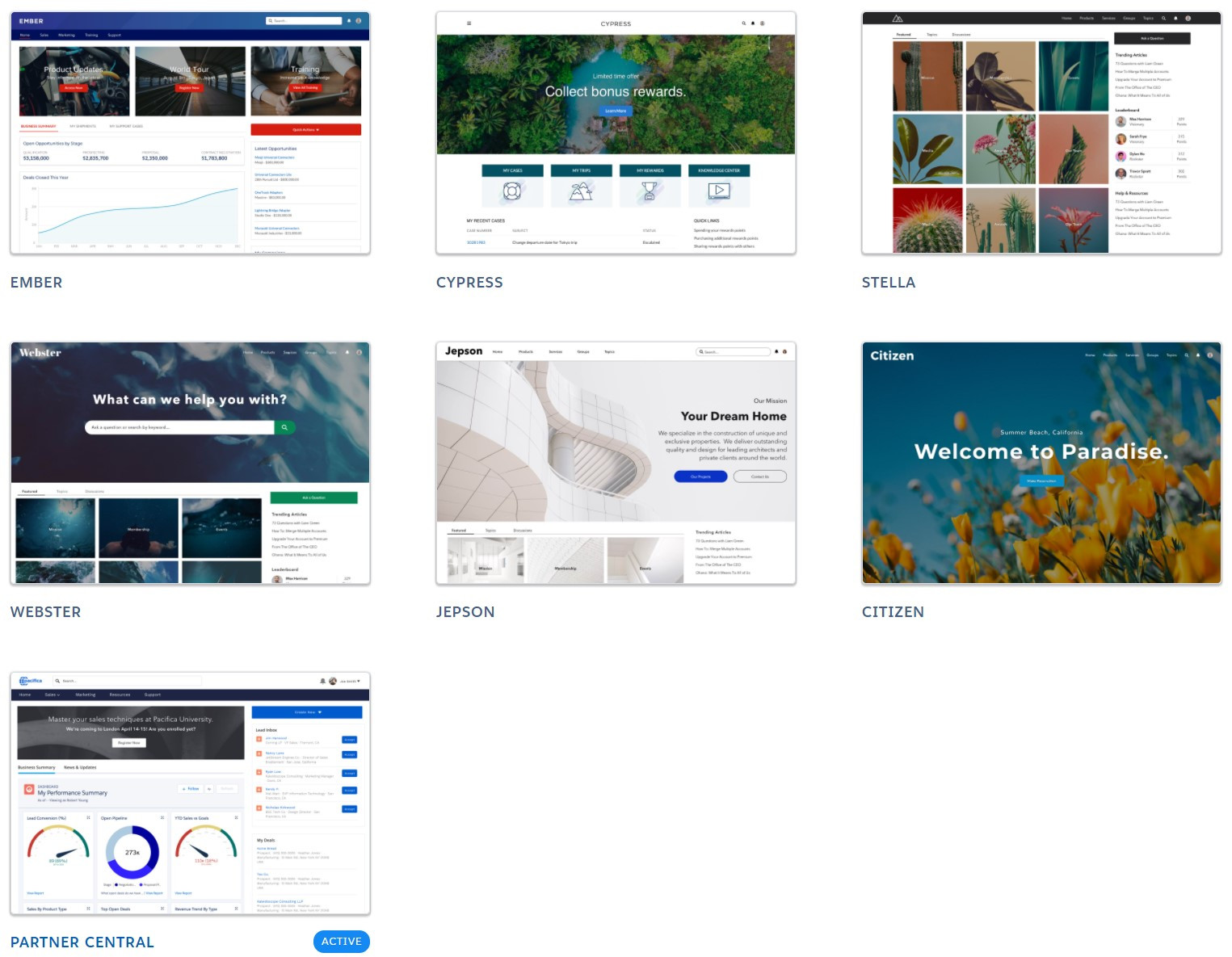Expand the blue Create New dropdown
The image size is (1232, 957).
pos(307,712)
